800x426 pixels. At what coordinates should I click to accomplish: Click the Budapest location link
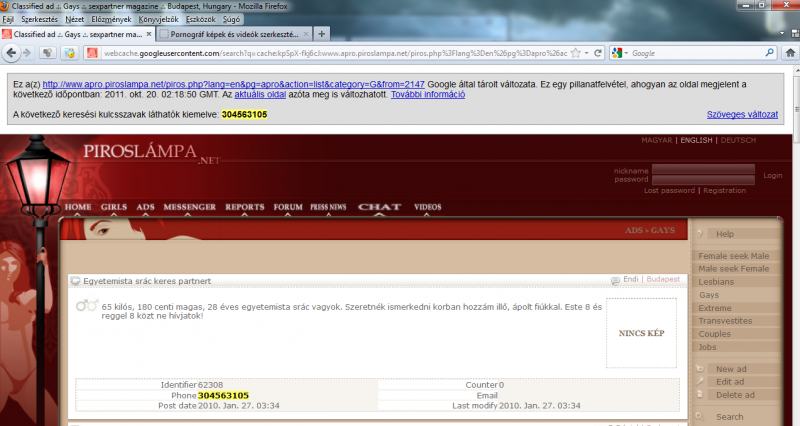tap(663, 279)
